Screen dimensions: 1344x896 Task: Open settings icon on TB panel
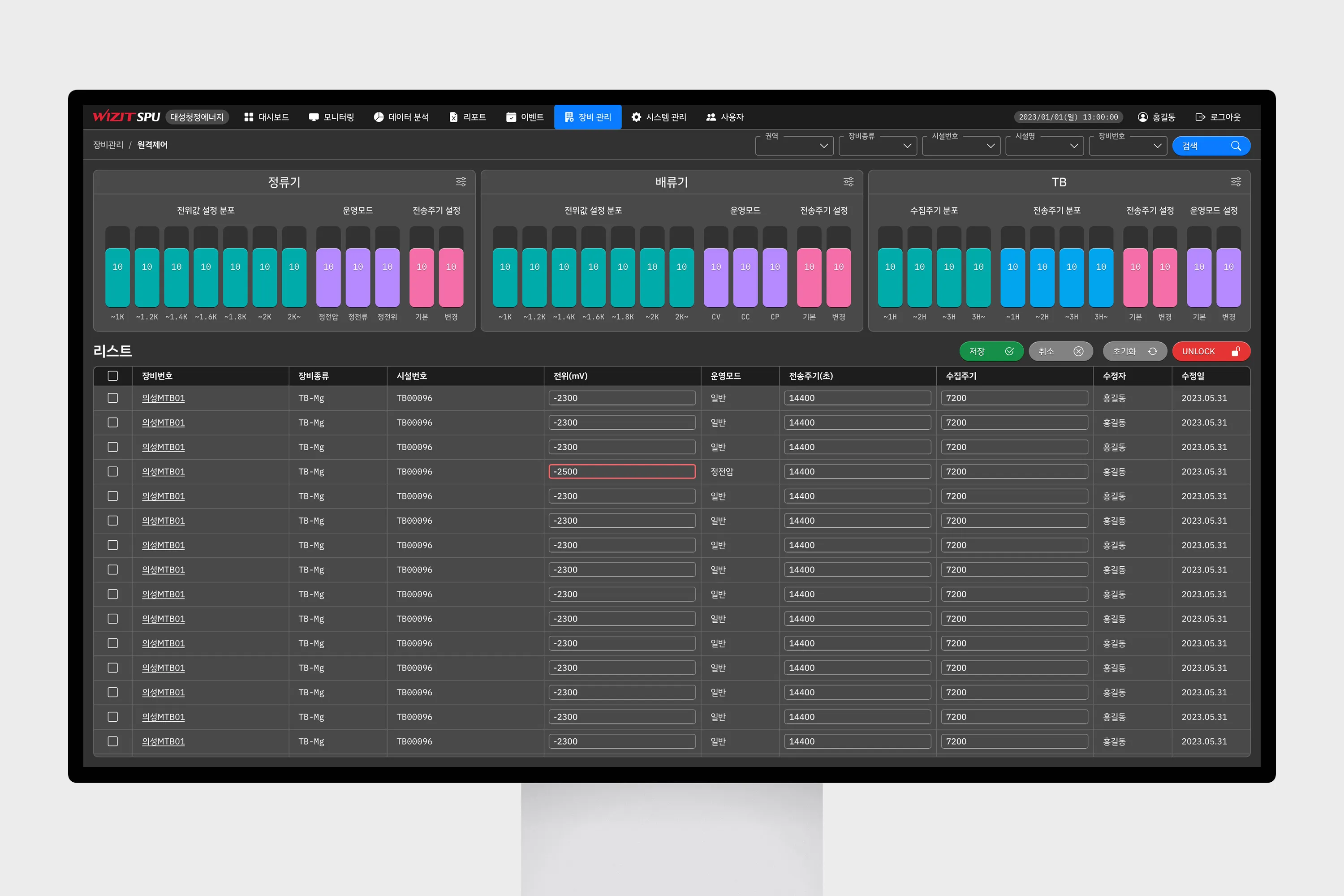(1236, 182)
